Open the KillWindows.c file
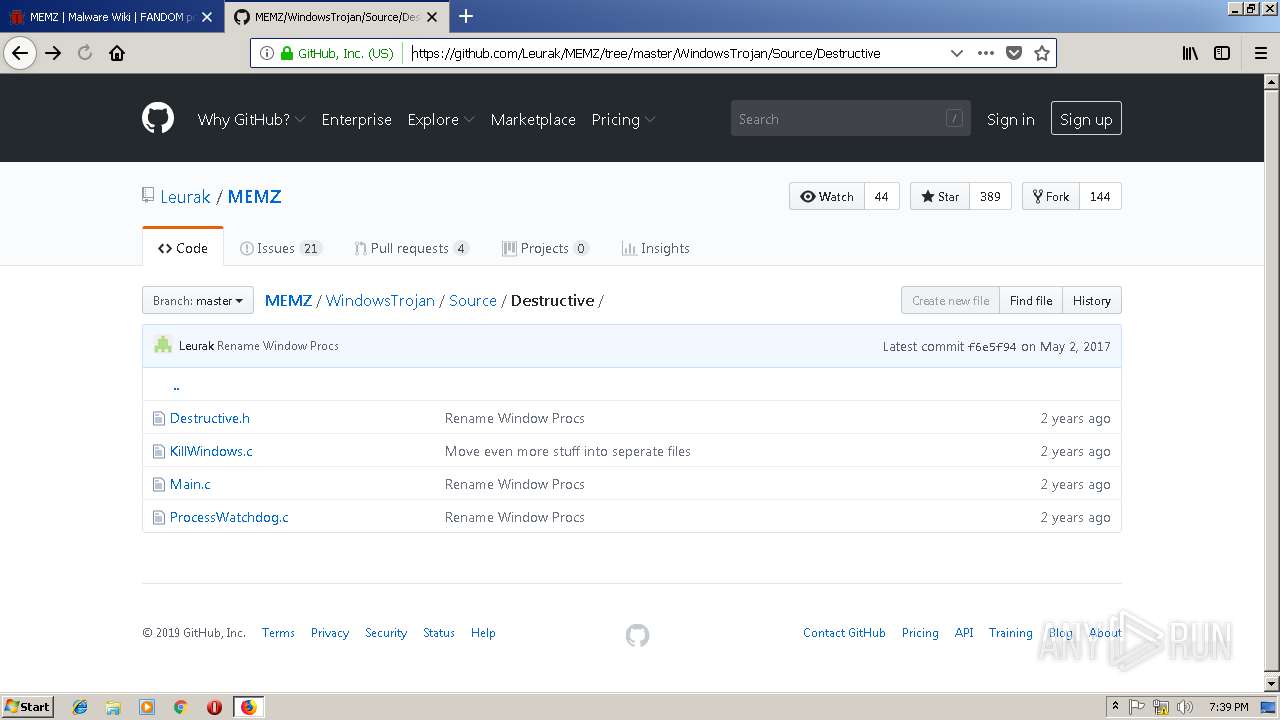Image resolution: width=1280 pixels, height=720 pixels. coord(211,451)
